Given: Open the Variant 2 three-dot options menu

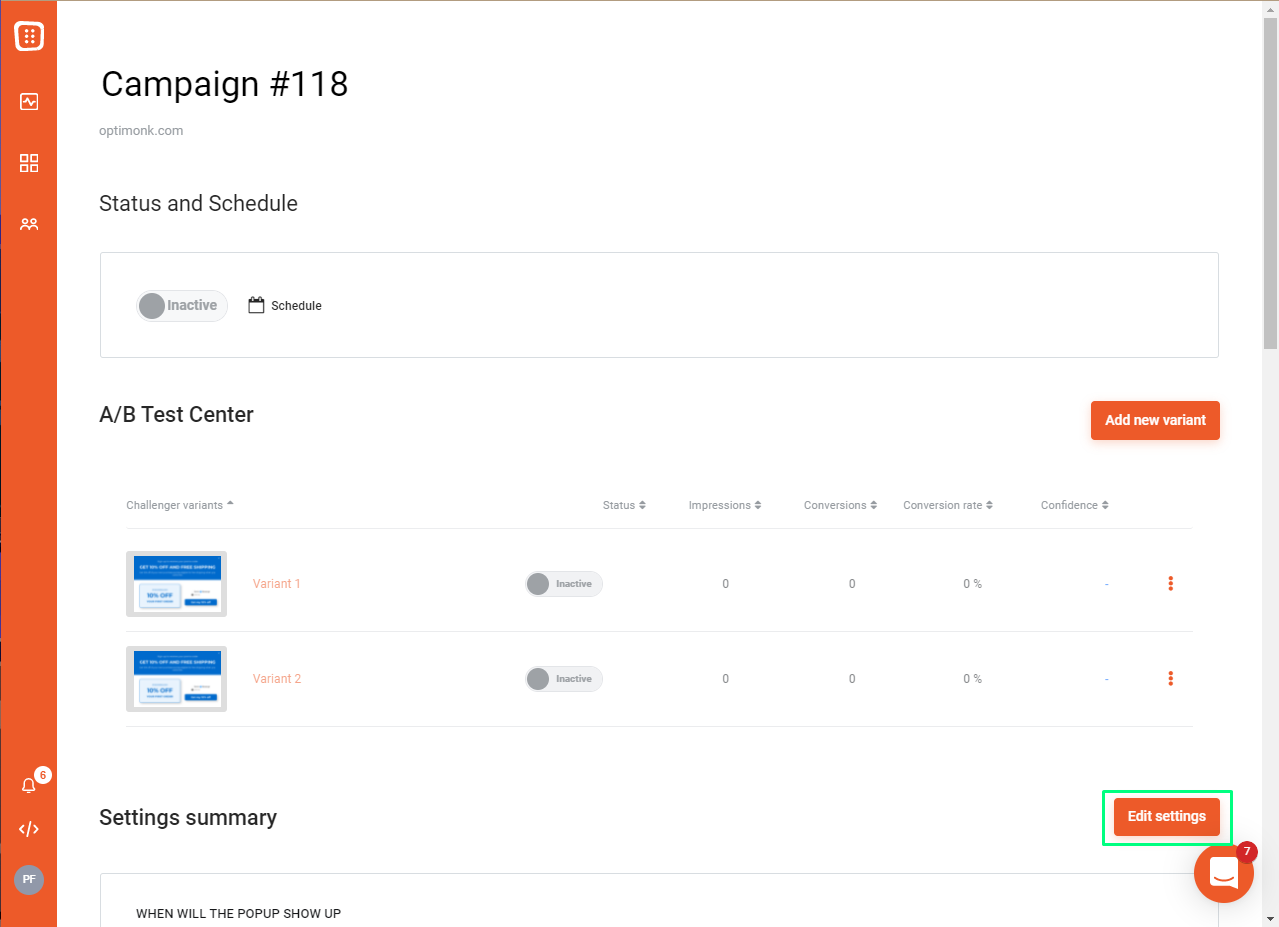Looking at the screenshot, I should [1170, 678].
